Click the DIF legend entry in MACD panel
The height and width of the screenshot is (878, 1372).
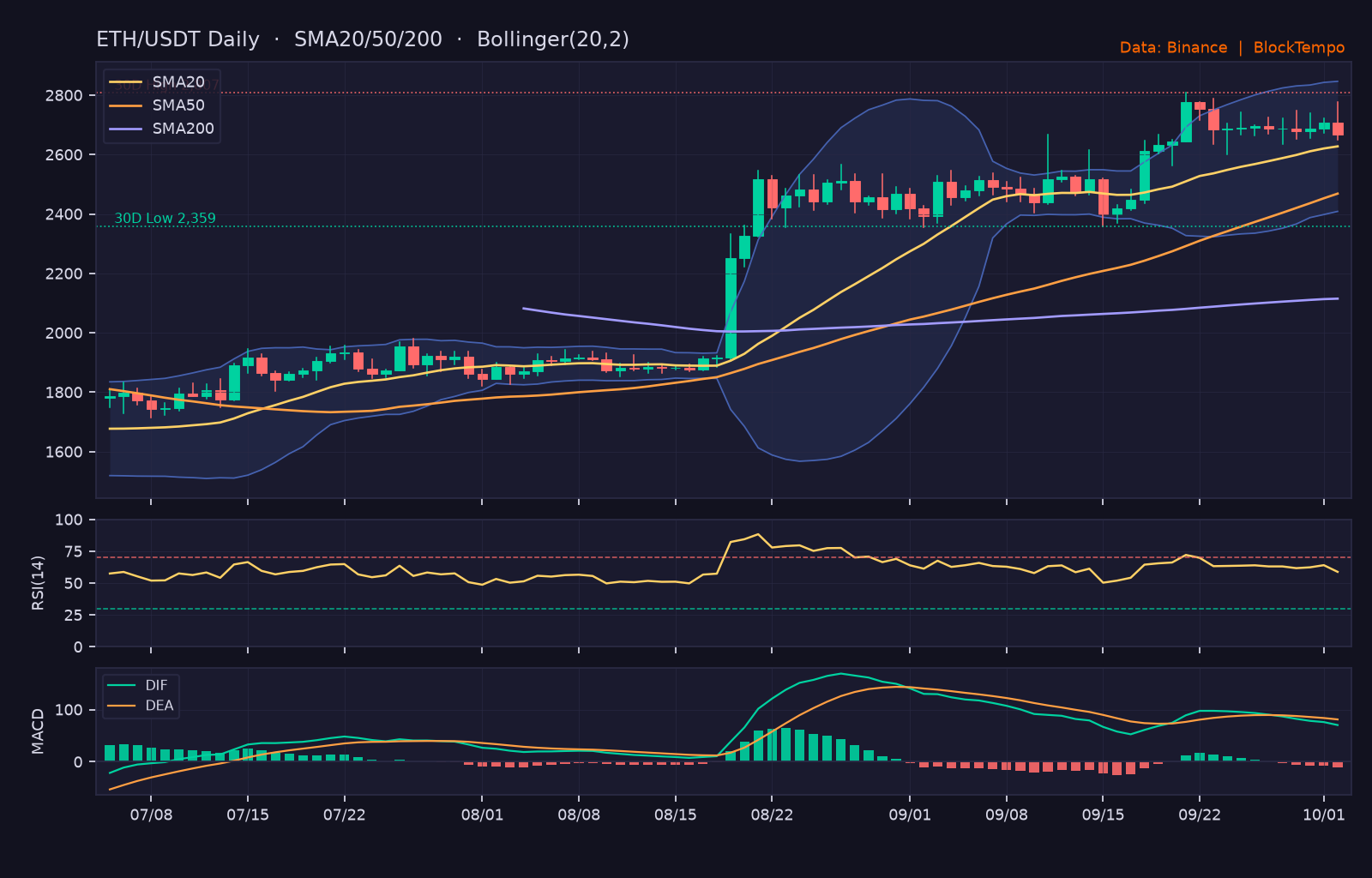tap(138, 685)
